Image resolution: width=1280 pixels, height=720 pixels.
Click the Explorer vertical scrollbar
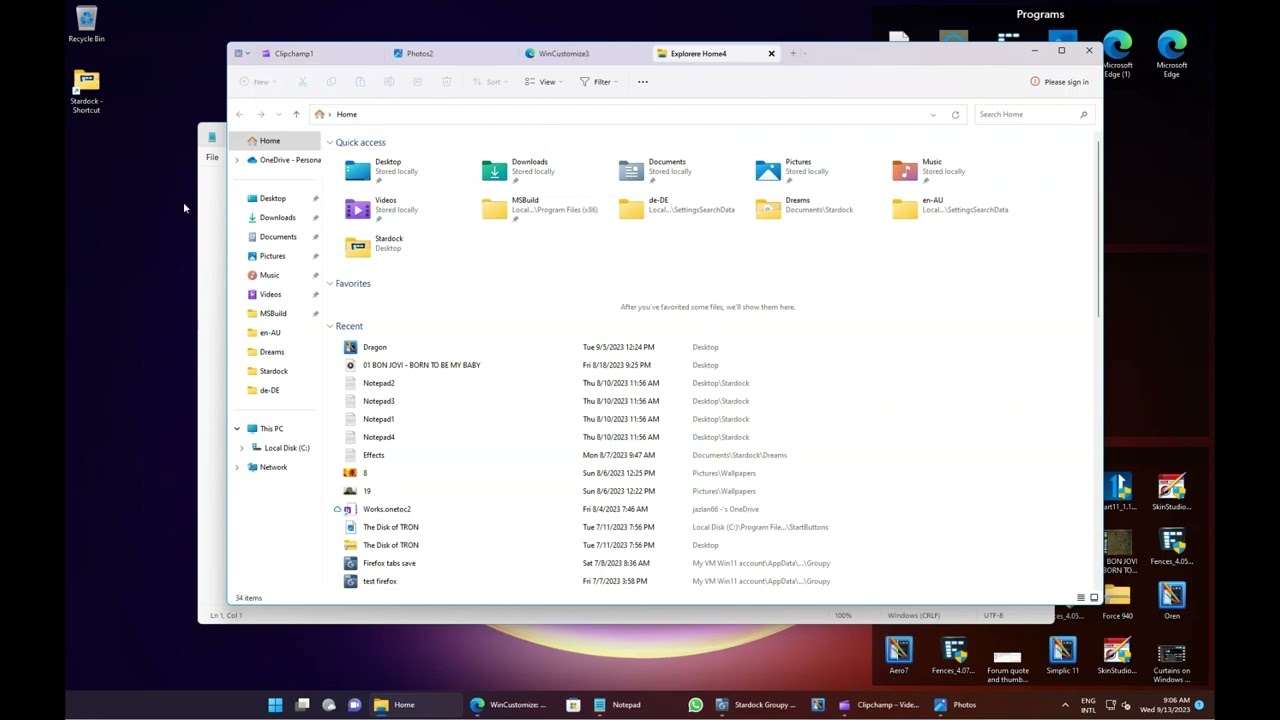[x=1099, y=230]
